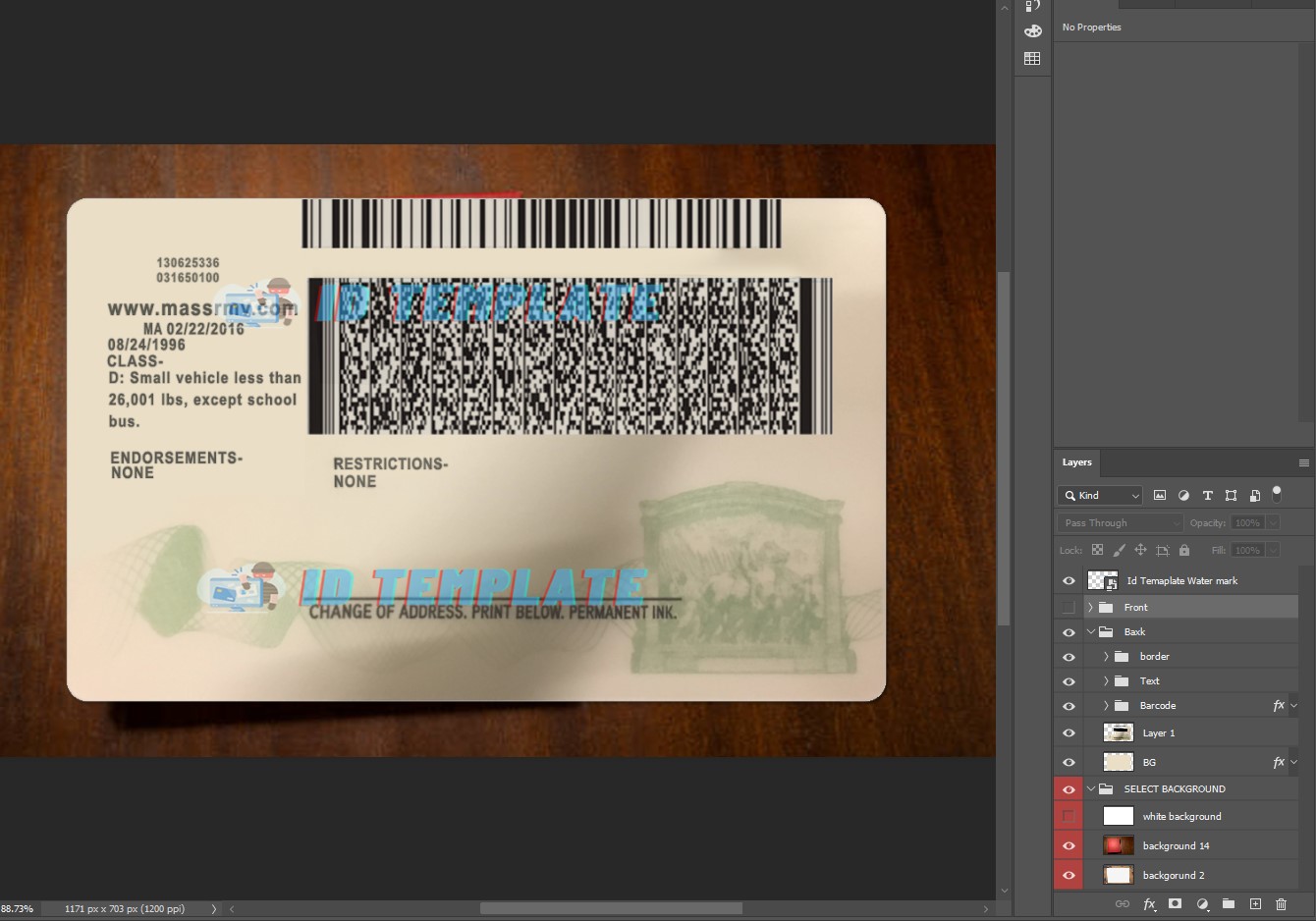
Task: Filter layers by smart objects icon
Action: pos(1254,496)
